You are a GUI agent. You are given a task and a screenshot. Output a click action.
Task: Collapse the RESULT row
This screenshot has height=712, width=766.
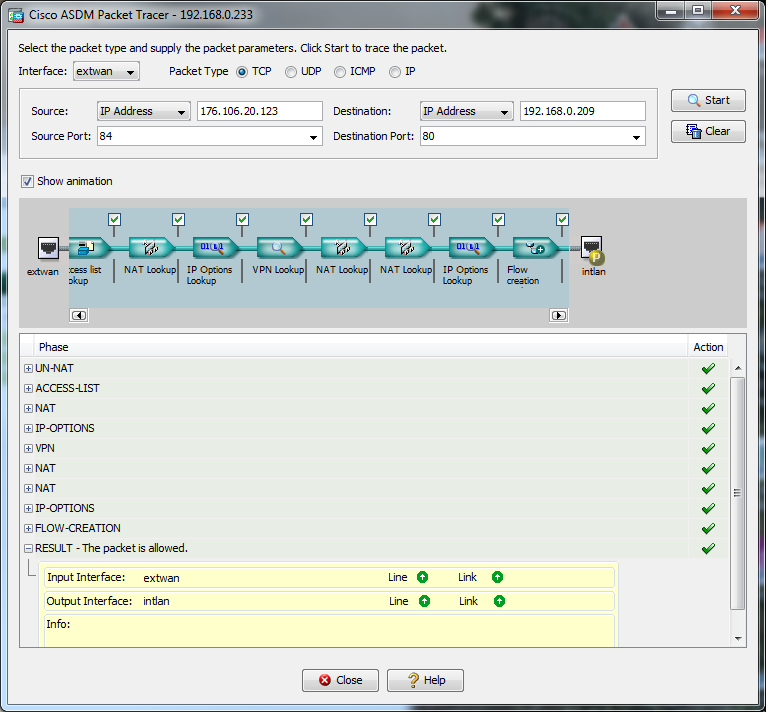28,549
